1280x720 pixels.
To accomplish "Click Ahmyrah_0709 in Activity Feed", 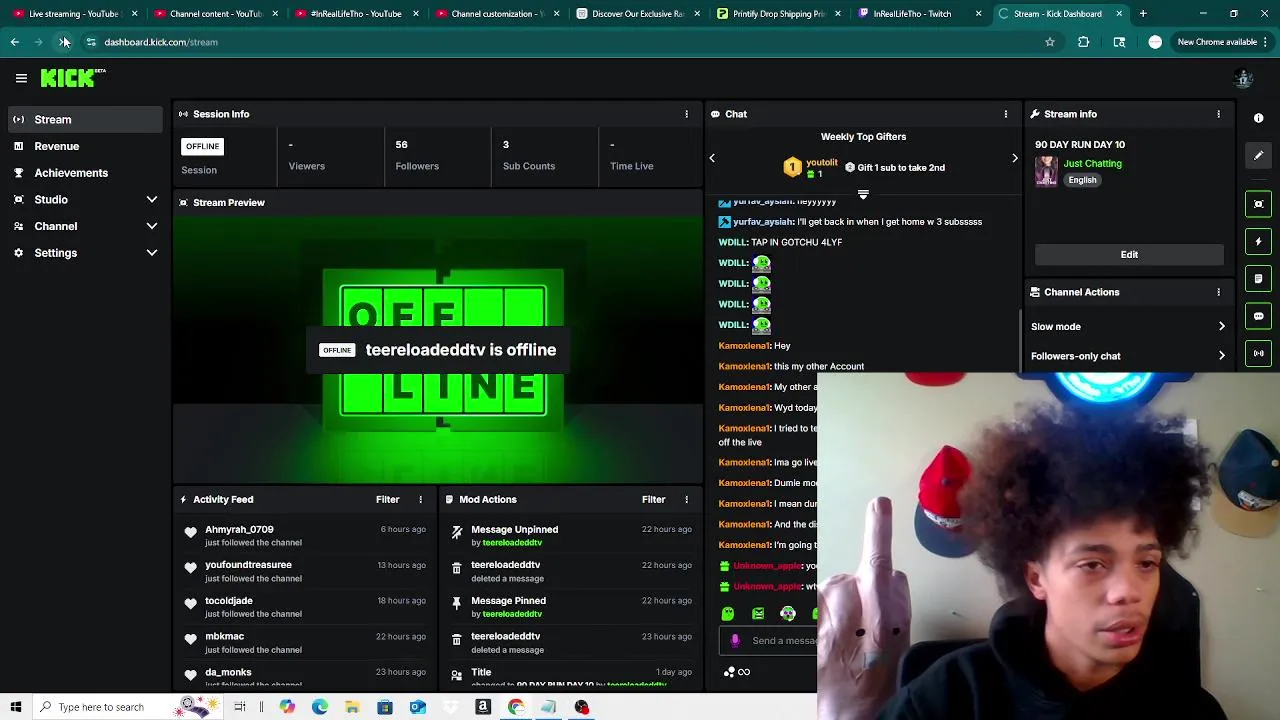I will [239, 529].
